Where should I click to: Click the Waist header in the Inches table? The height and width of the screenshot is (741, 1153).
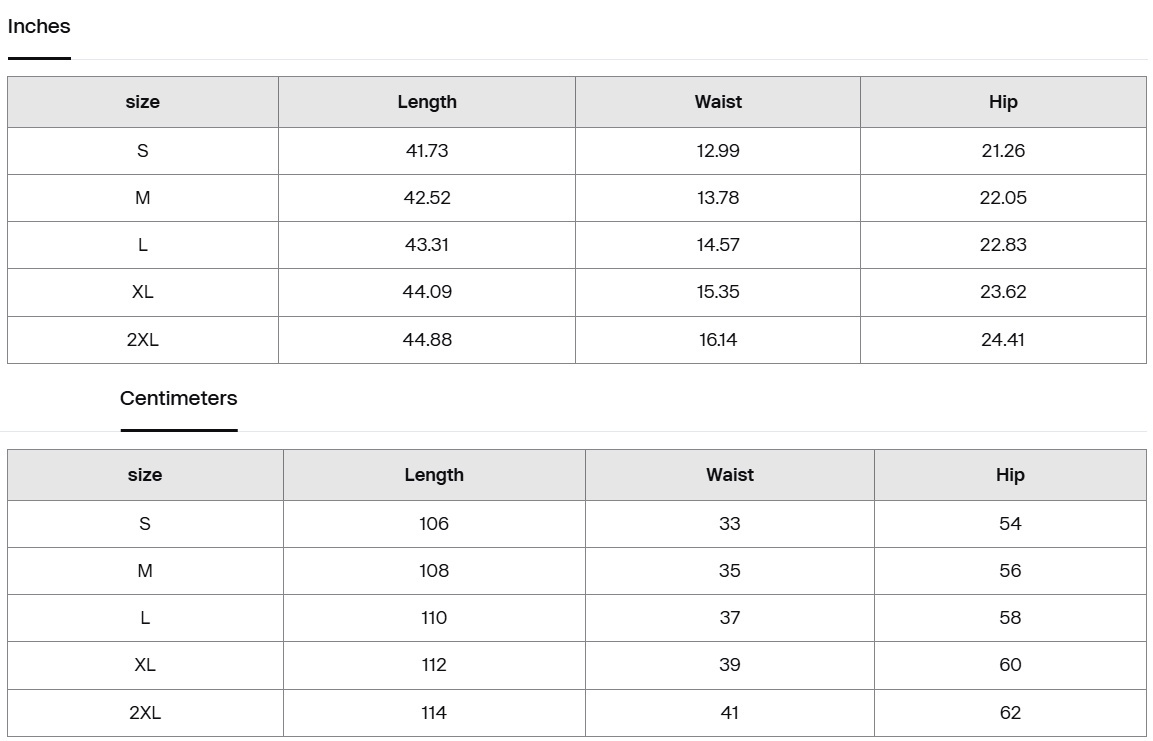point(718,102)
